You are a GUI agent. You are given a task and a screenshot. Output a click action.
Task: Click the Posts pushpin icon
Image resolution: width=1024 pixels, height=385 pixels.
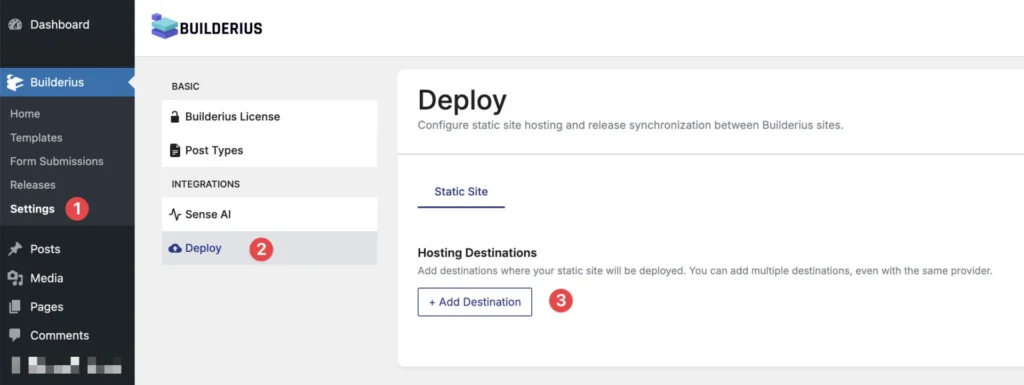coord(15,249)
